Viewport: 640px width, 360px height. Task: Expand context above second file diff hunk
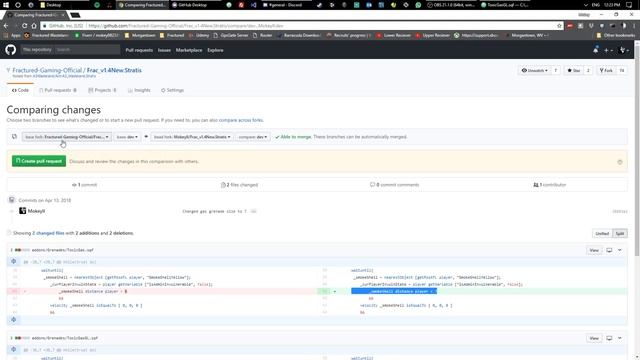(x=13, y=349)
